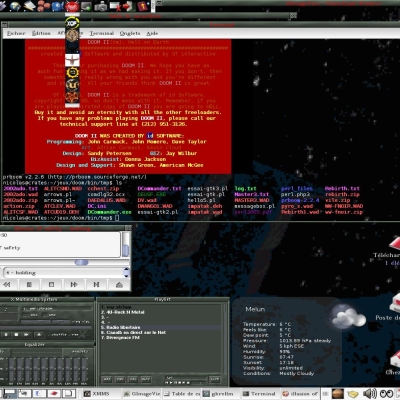Open the Onglets menu

[130, 33]
